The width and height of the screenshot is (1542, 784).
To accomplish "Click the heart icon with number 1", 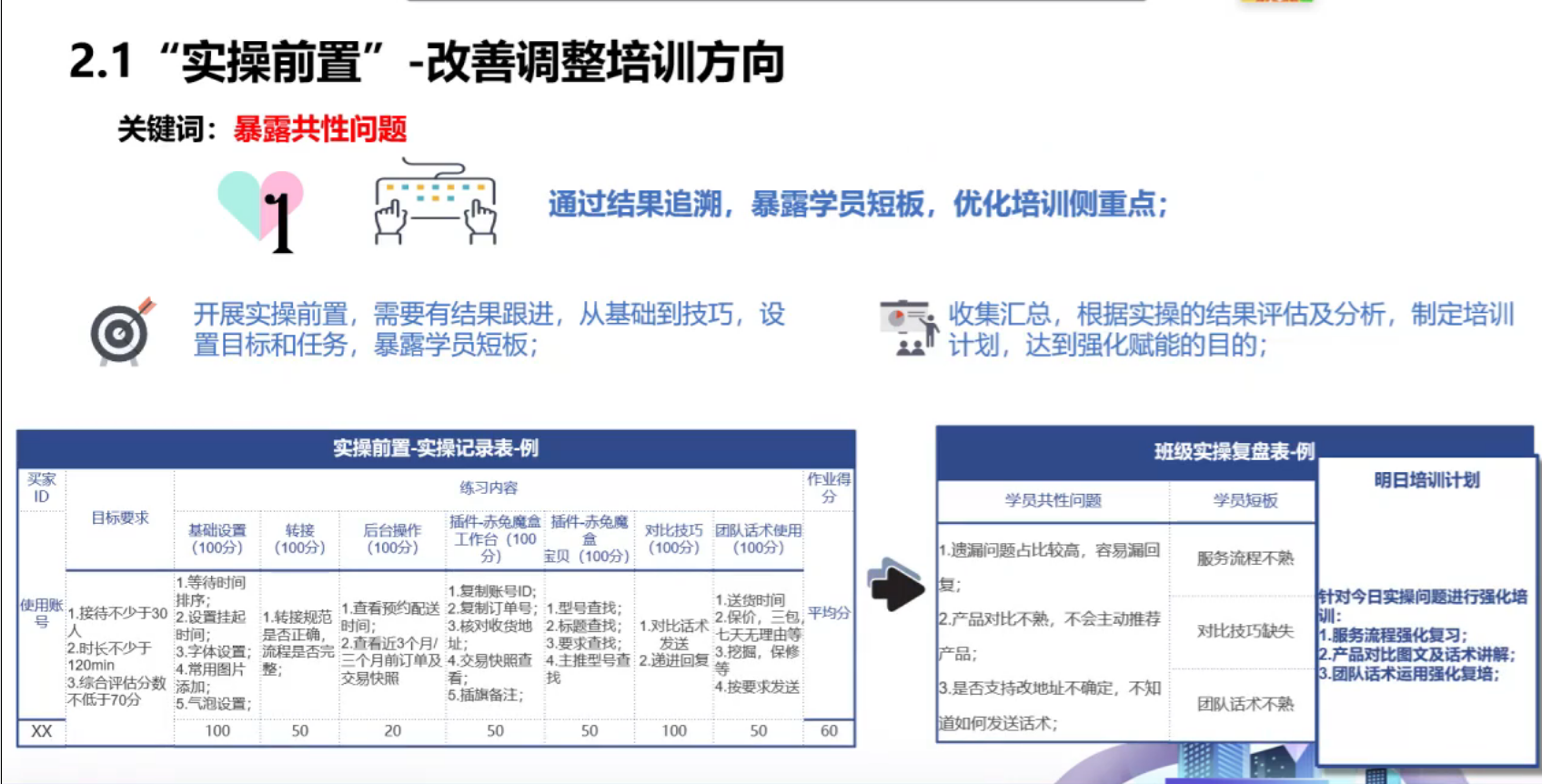I will [261, 211].
